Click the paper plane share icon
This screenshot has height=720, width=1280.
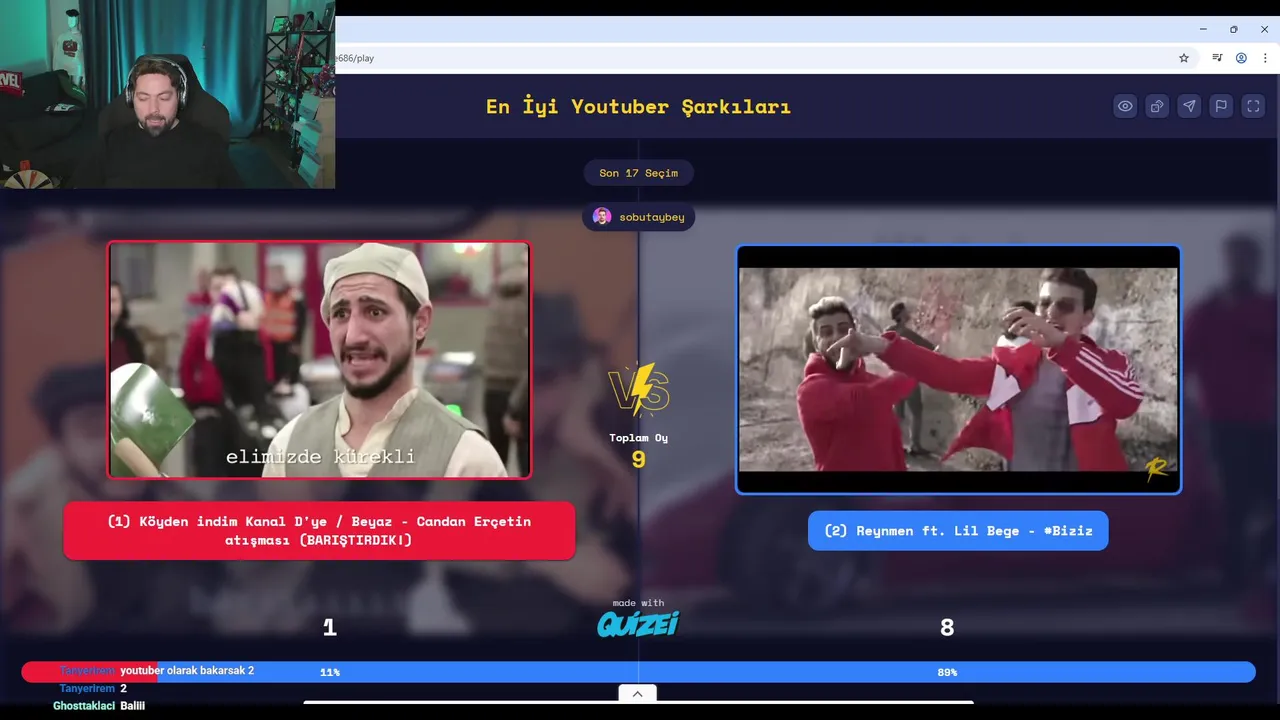click(x=1189, y=106)
